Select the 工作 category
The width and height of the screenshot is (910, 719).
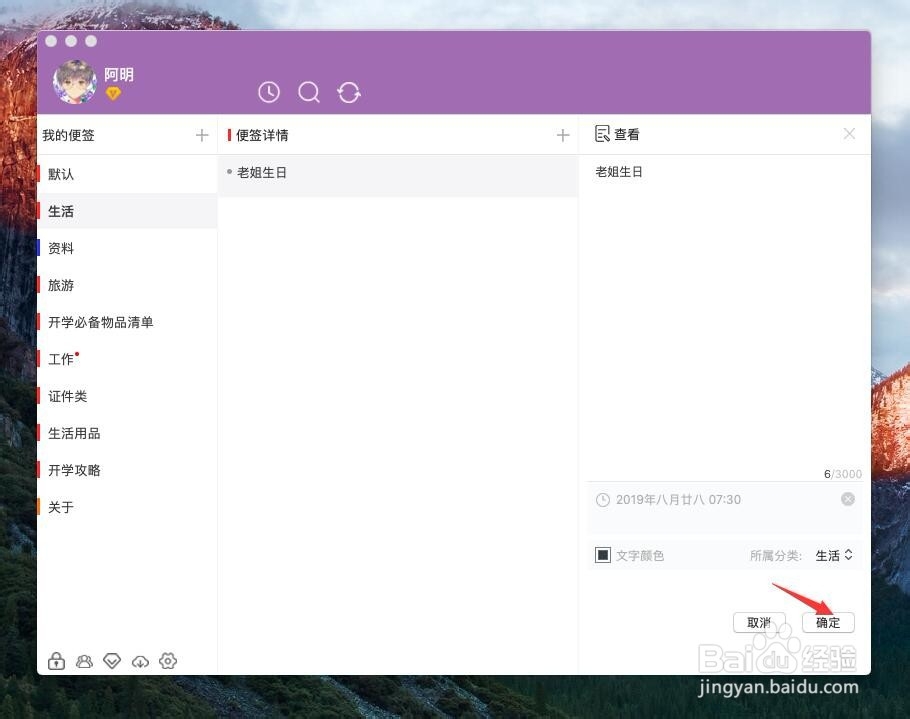tap(127, 359)
